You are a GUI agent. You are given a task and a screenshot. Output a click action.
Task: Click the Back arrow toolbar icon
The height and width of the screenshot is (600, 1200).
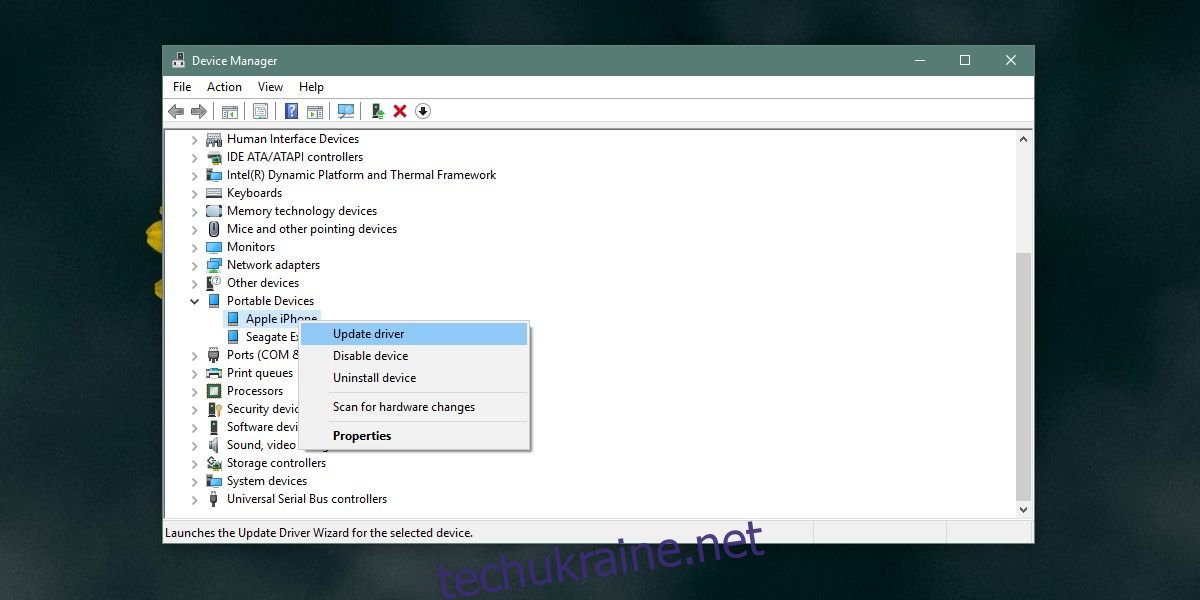click(x=176, y=111)
